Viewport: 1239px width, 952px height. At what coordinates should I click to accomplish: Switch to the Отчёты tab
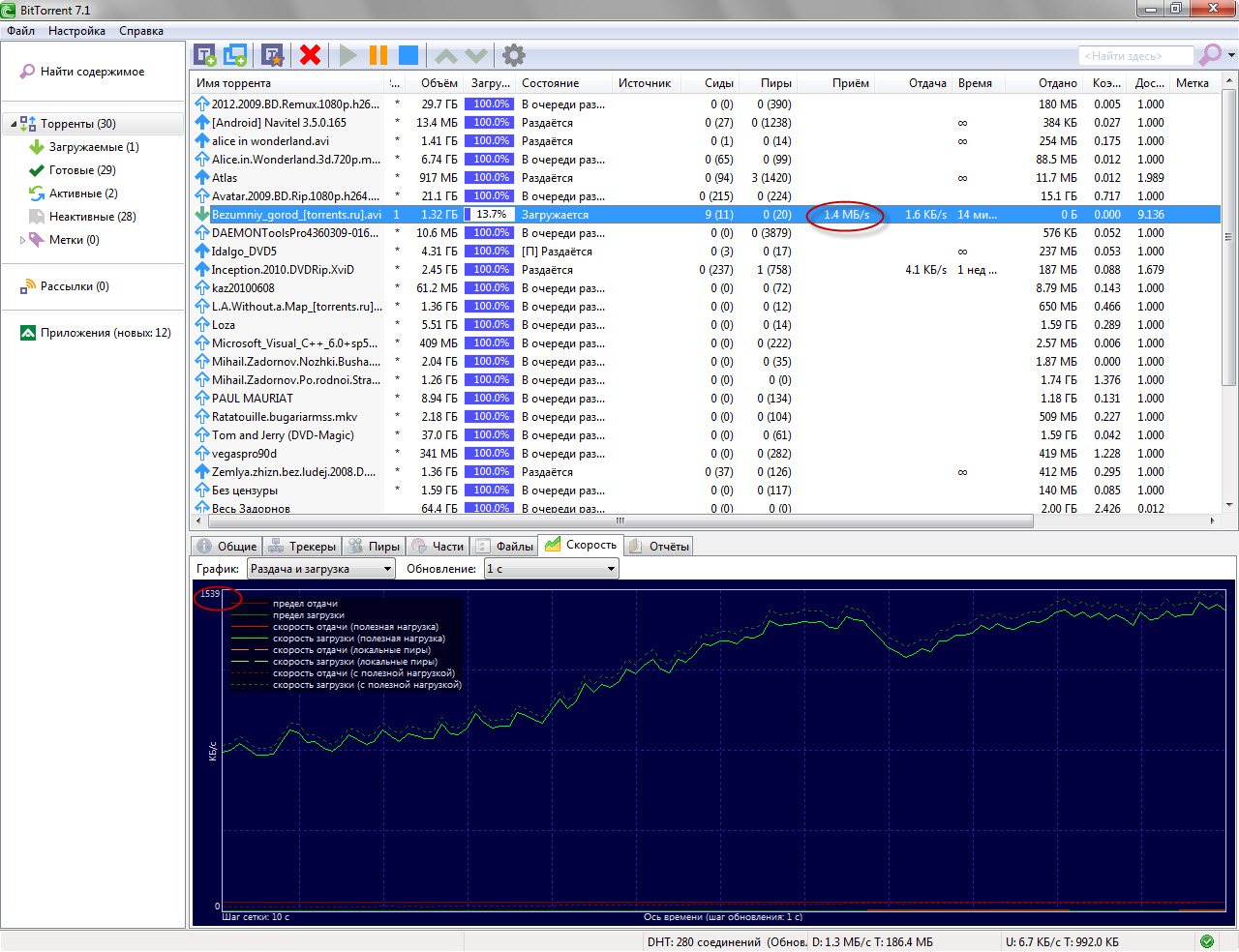(659, 547)
